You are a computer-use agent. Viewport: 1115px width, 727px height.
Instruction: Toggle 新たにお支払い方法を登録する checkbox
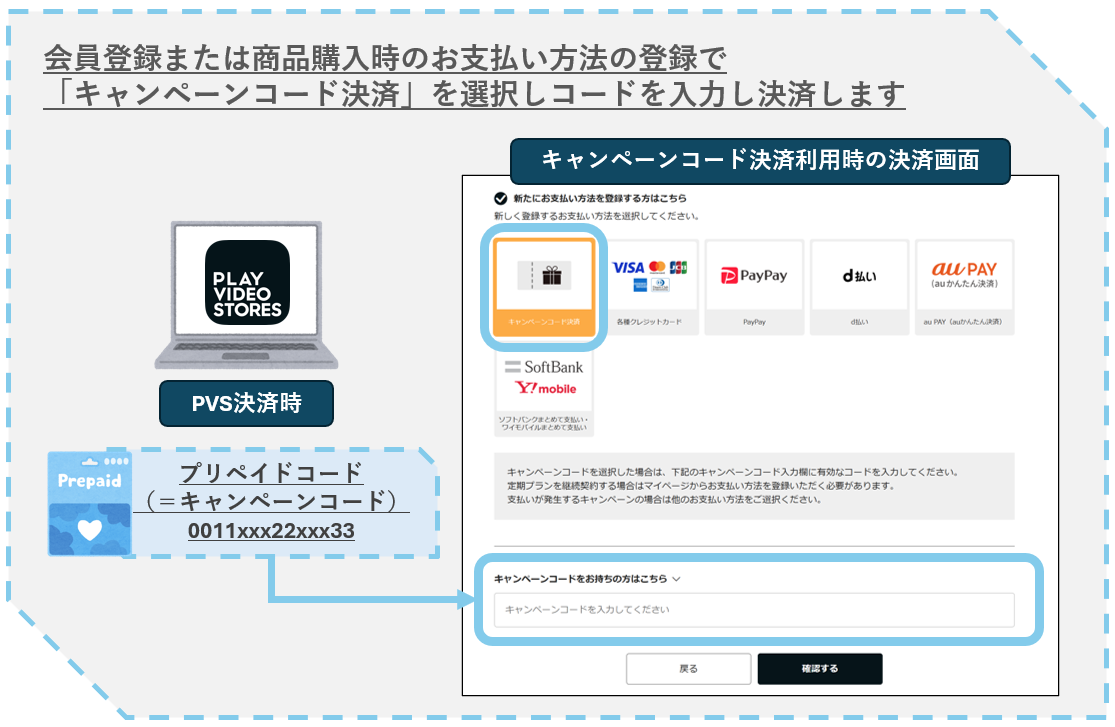(500, 198)
